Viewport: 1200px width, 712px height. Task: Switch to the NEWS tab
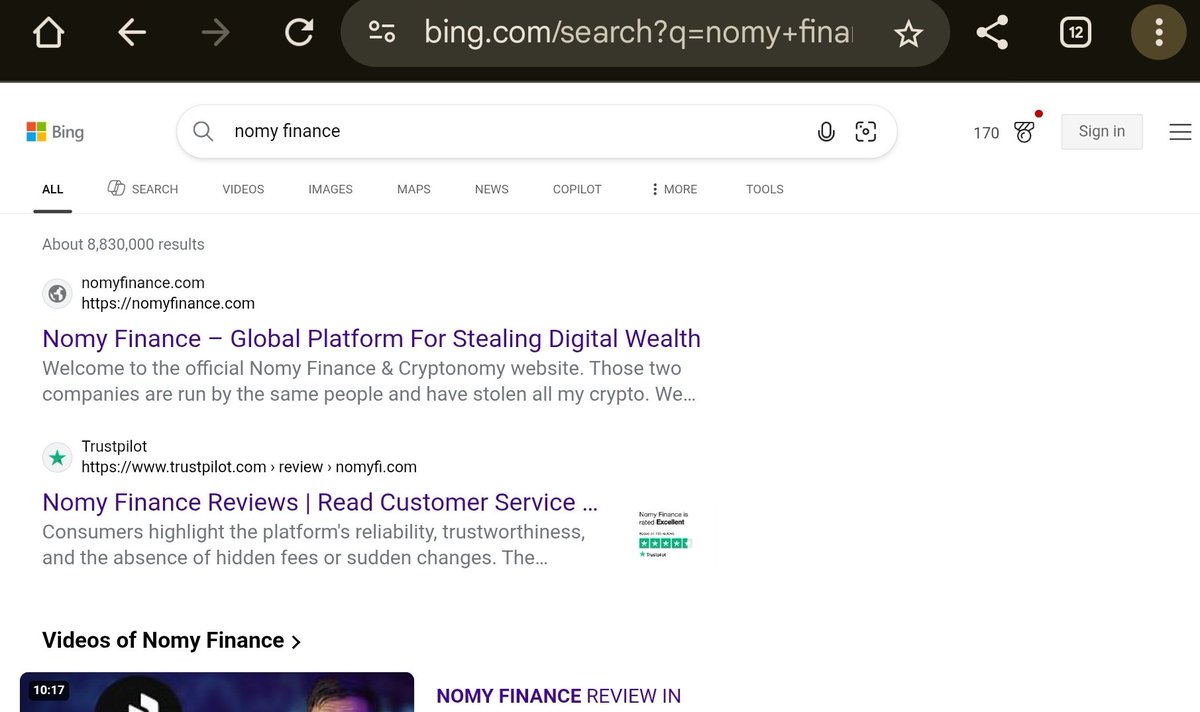click(492, 189)
